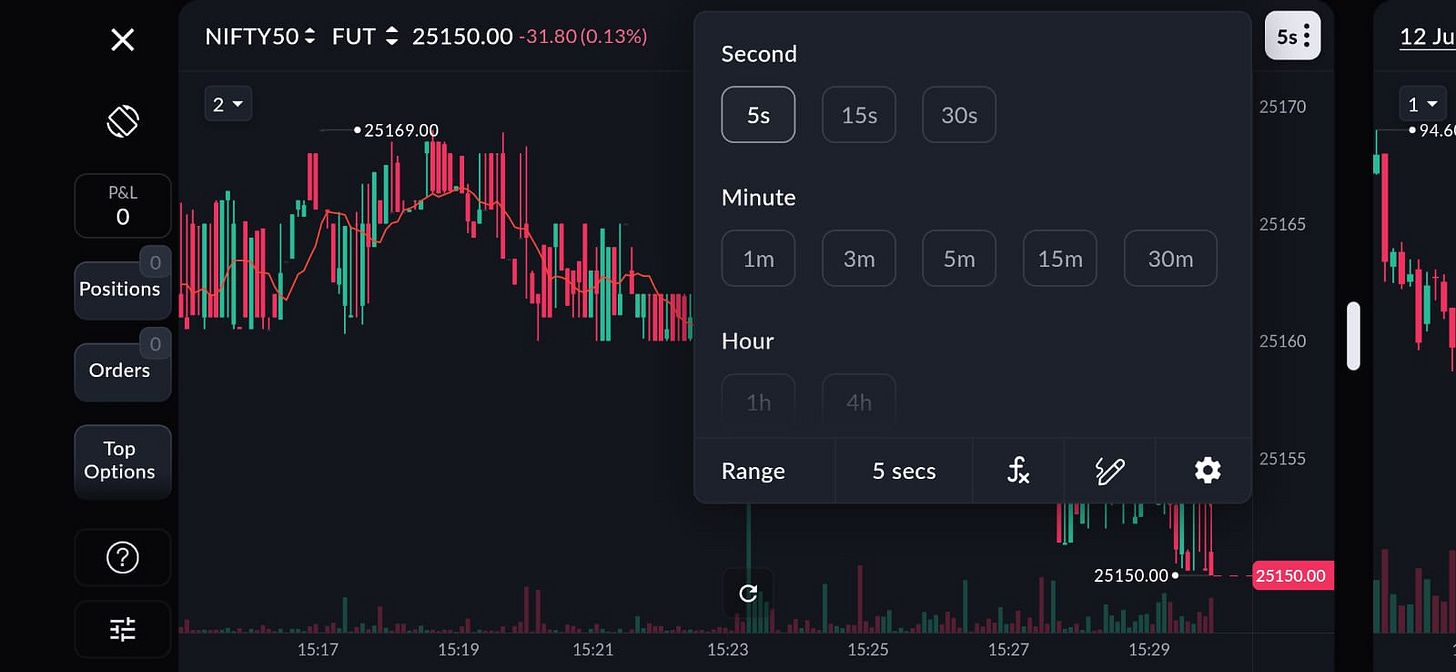This screenshot has height=672, width=1456.
Task: Expand the NIFTY50 symbol selector
Action: (260, 37)
